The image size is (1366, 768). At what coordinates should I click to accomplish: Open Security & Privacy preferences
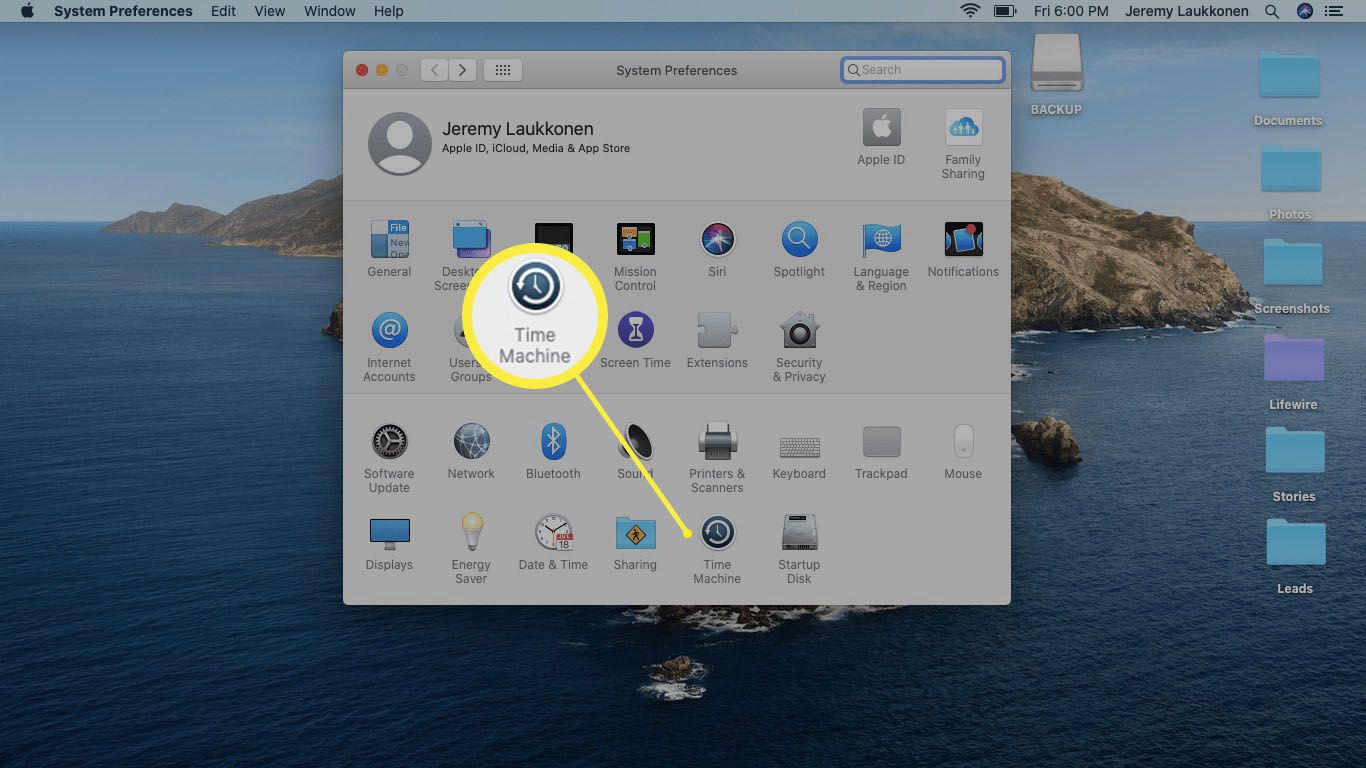[x=799, y=329]
